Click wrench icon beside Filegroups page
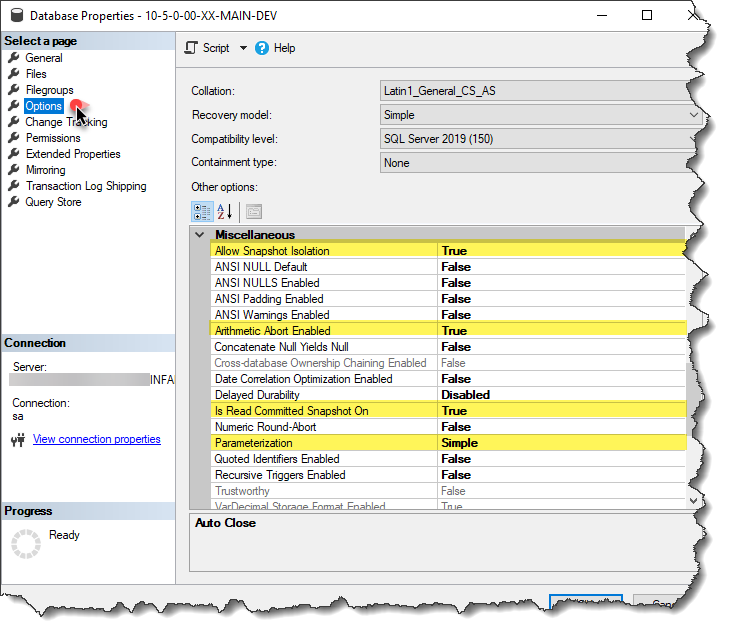Screen dimensions: 732x640 14,90
